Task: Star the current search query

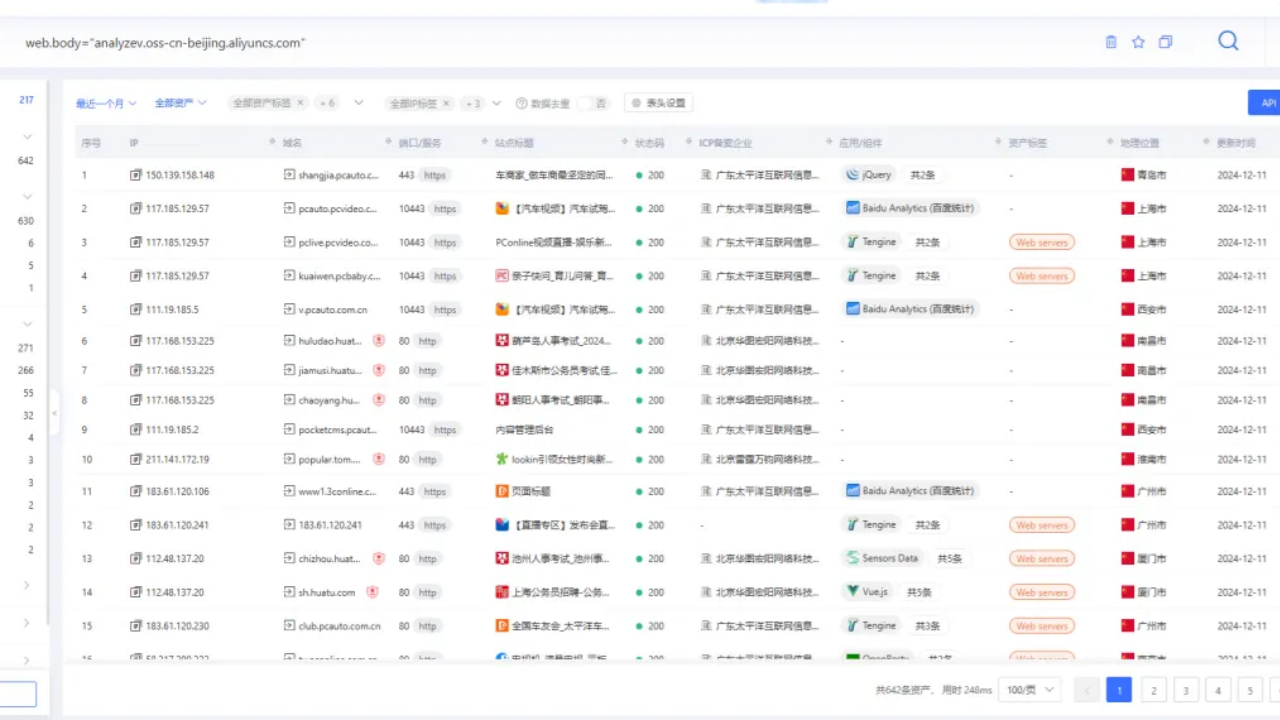Action: pos(1138,42)
